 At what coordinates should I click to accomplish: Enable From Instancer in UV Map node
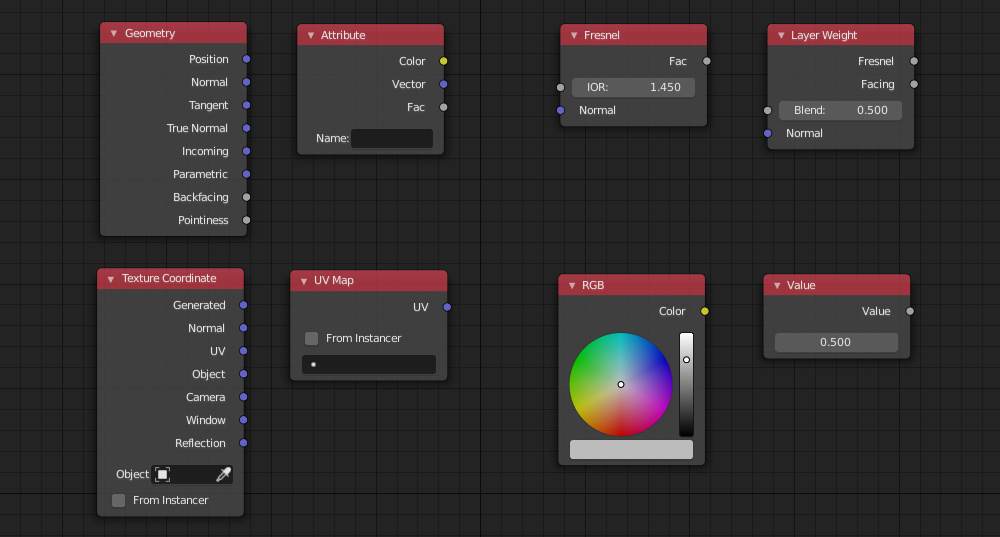(x=311, y=338)
